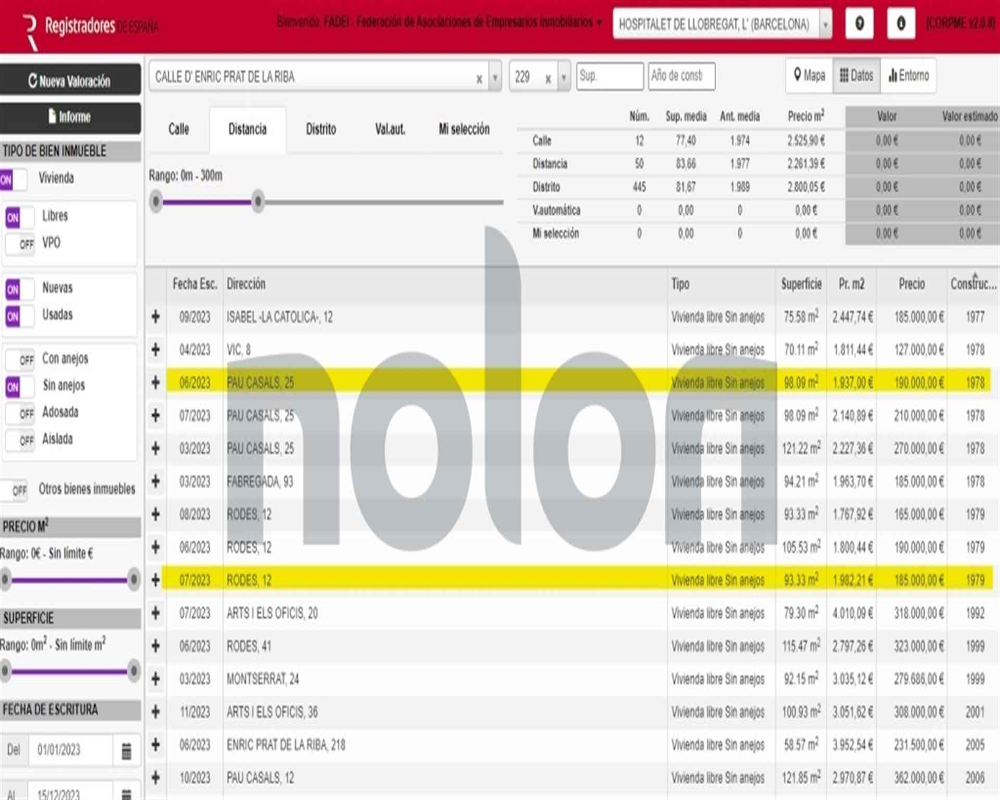Screen dimensions: 1000x800
Task: Enable the Otros bienes inmuebles switch
Action: (14, 490)
